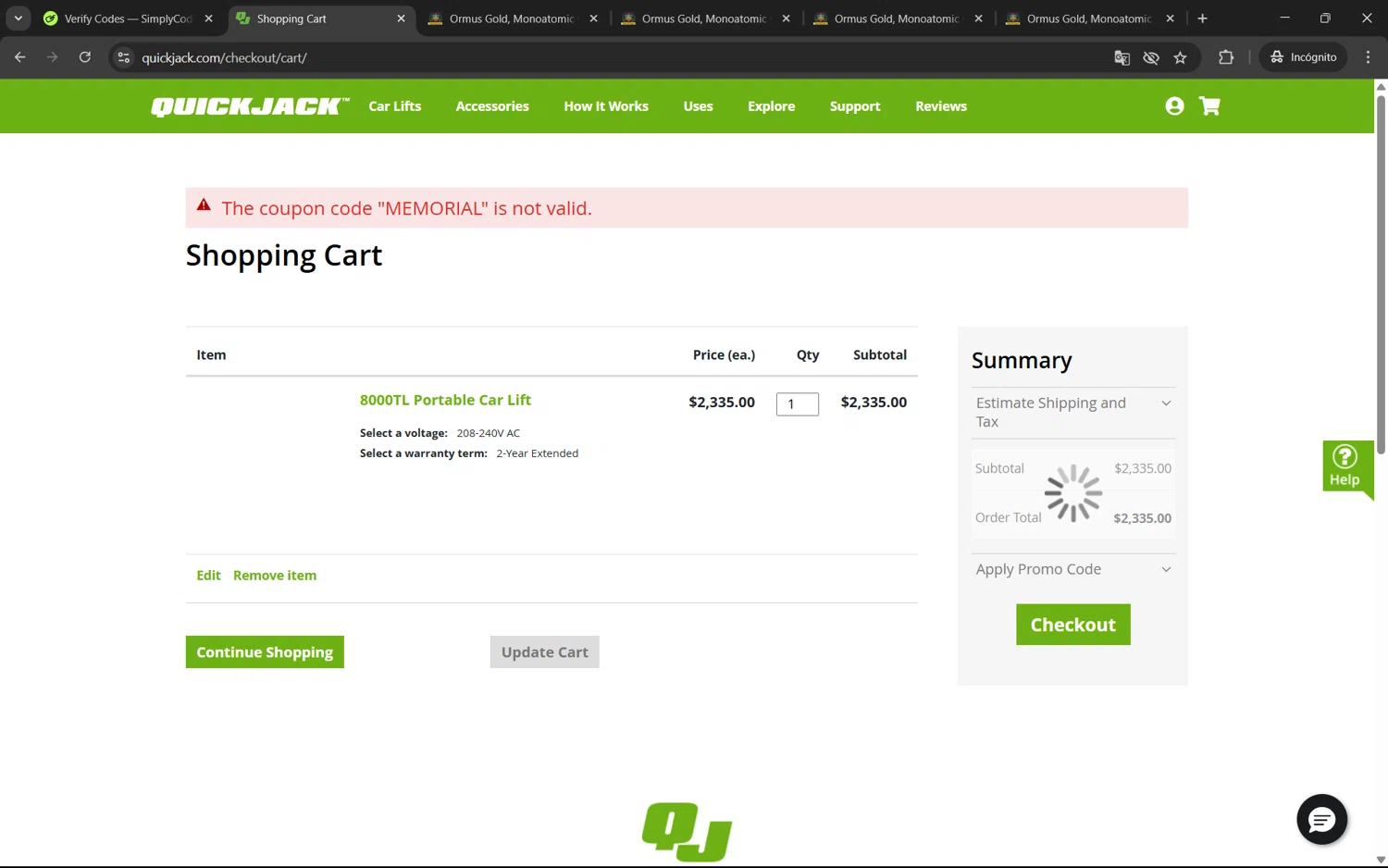The width and height of the screenshot is (1388, 868).
Task: Click Continue Shopping button
Action: (265, 652)
